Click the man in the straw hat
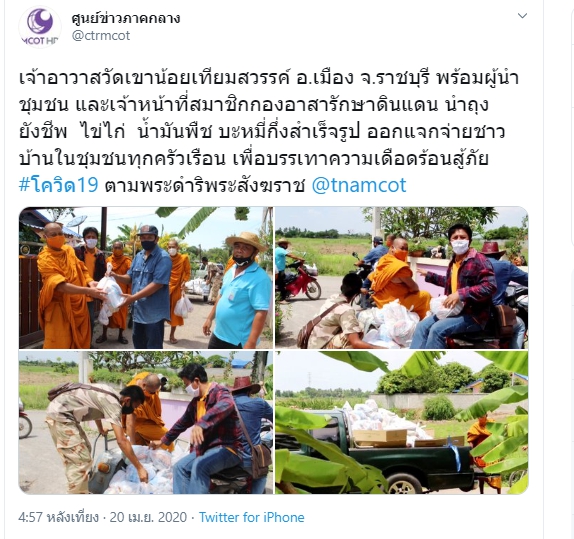Screen dimensions: 574x539 238,289
